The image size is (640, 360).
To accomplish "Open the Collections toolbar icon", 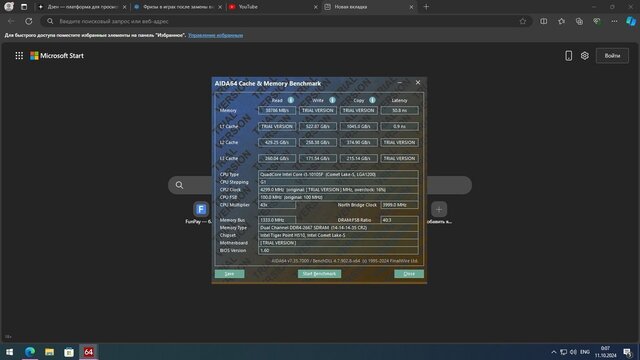I will (579, 21).
